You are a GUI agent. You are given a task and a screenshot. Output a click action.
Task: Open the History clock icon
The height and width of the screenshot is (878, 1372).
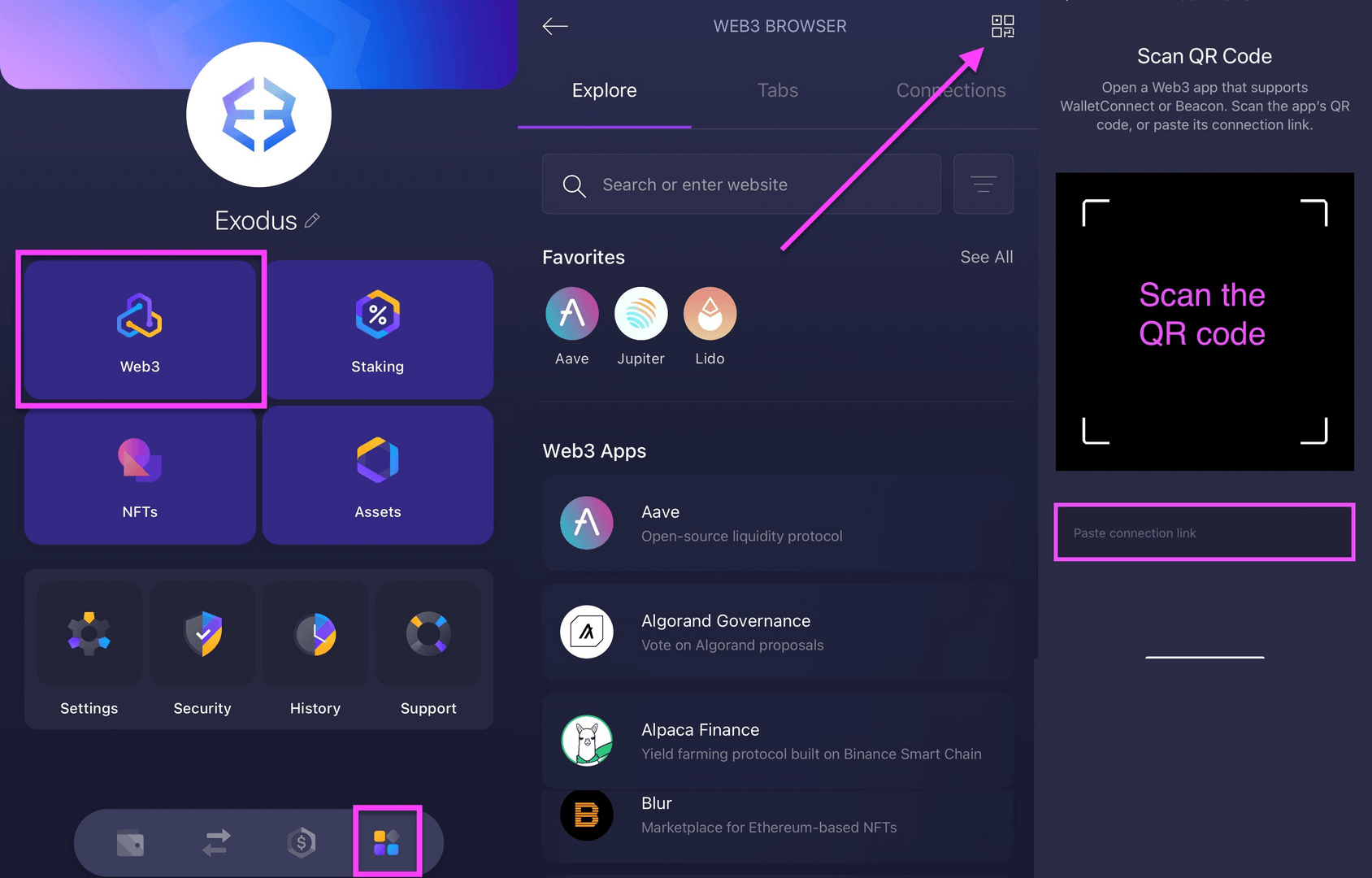(x=315, y=634)
